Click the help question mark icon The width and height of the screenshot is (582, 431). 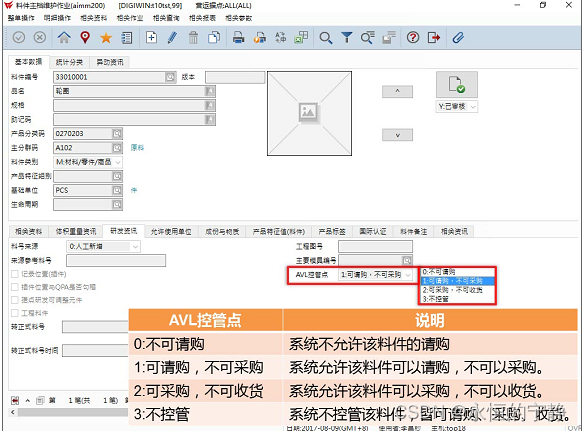[413, 37]
